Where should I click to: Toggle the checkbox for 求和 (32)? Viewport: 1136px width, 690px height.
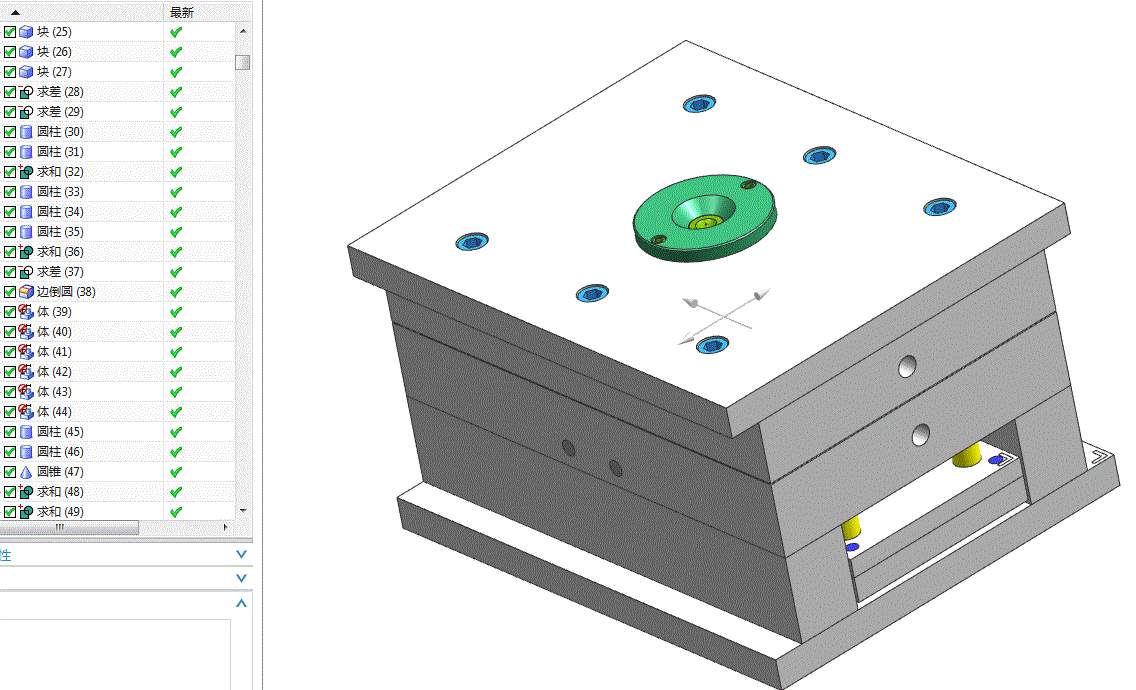pyautogui.click(x=9, y=172)
